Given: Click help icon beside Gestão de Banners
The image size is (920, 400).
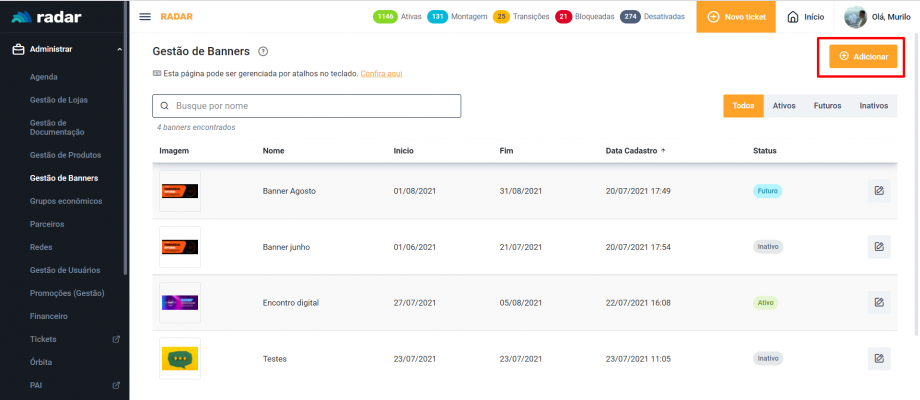Looking at the screenshot, I should (x=263, y=51).
